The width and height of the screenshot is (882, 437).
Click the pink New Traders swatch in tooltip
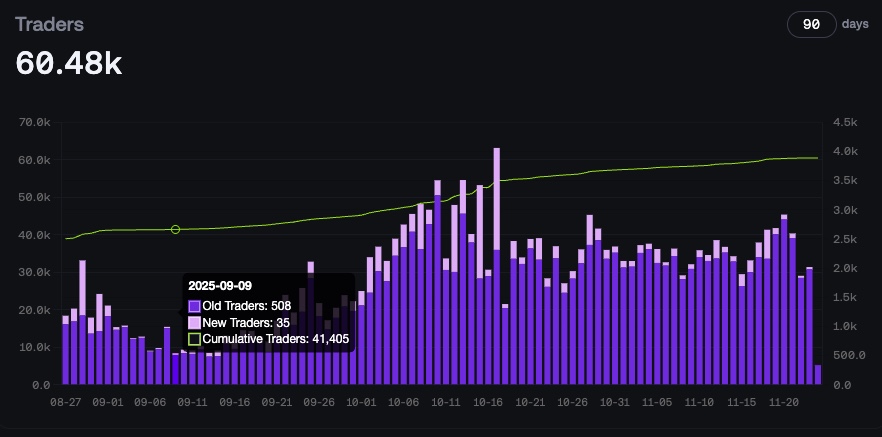pos(194,323)
